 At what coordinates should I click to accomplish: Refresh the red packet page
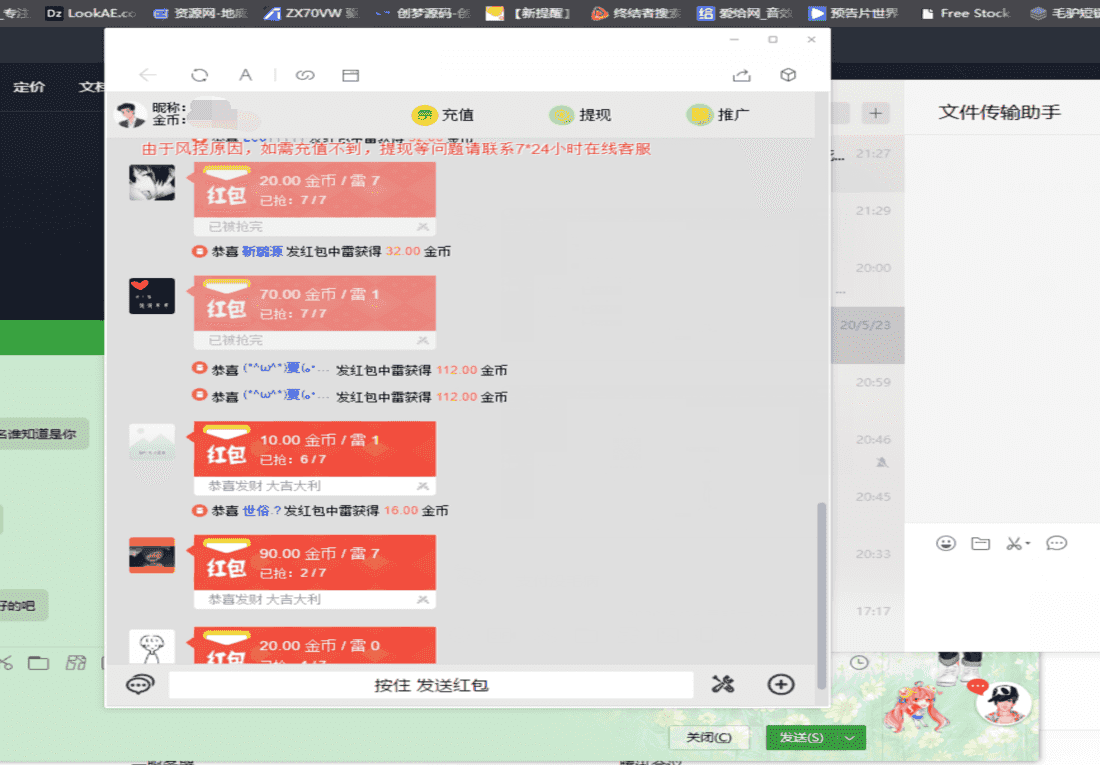point(200,75)
